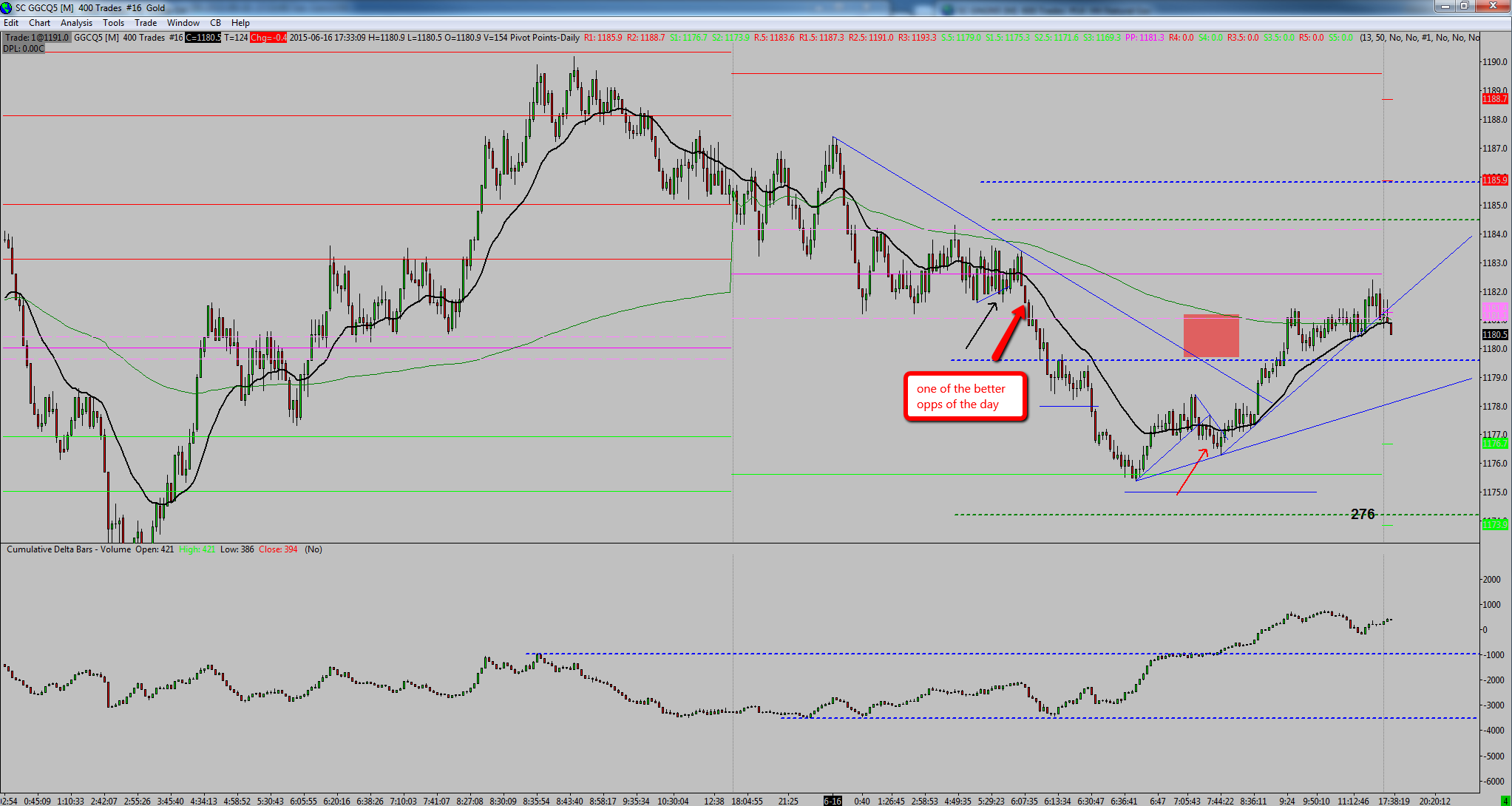Screen dimensions: 1512x806
Task: Click the Sierra Chart globe icon in title bar
Action: click(7, 7)
